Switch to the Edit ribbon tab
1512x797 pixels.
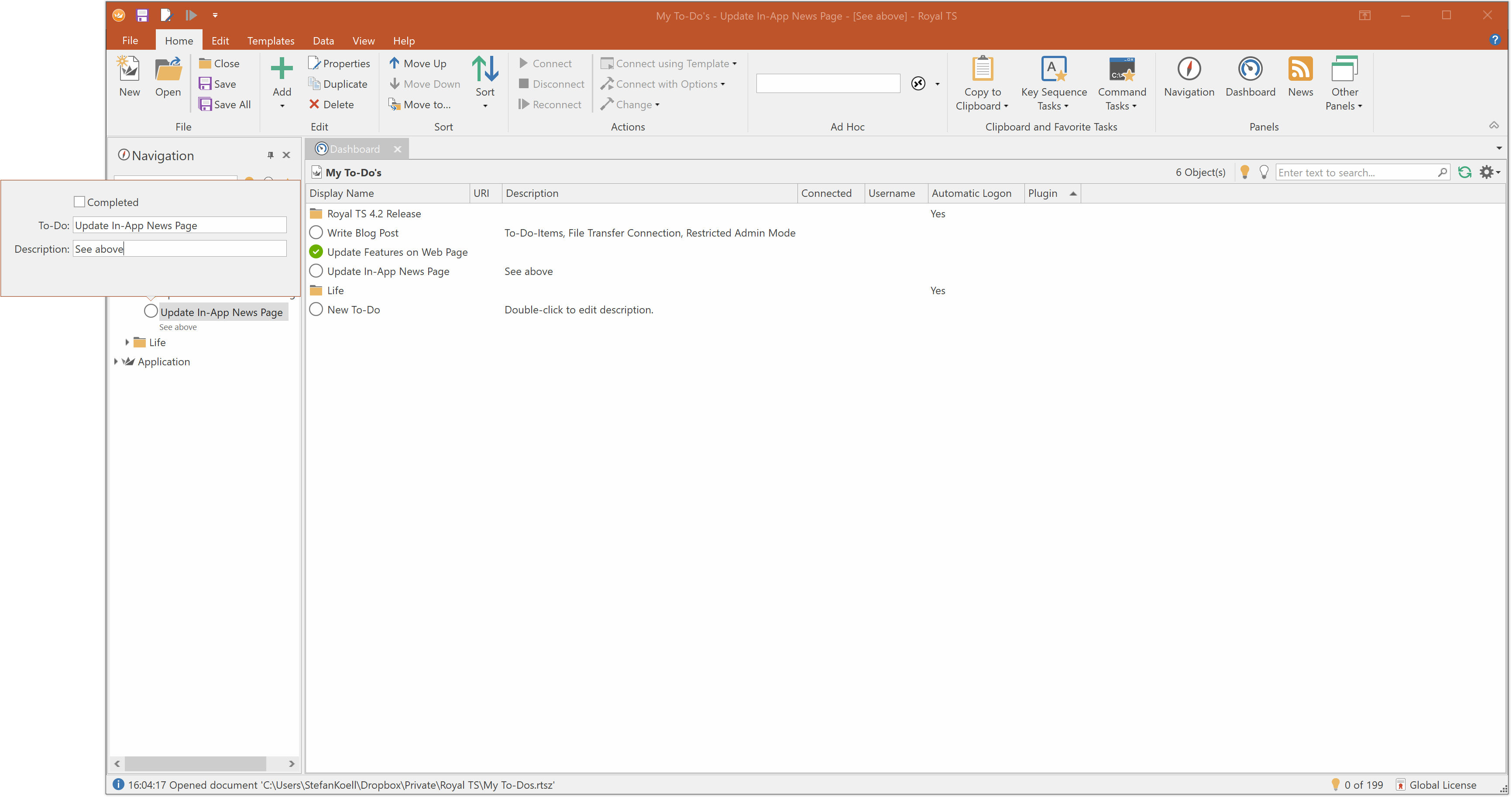tap(220, 41)
